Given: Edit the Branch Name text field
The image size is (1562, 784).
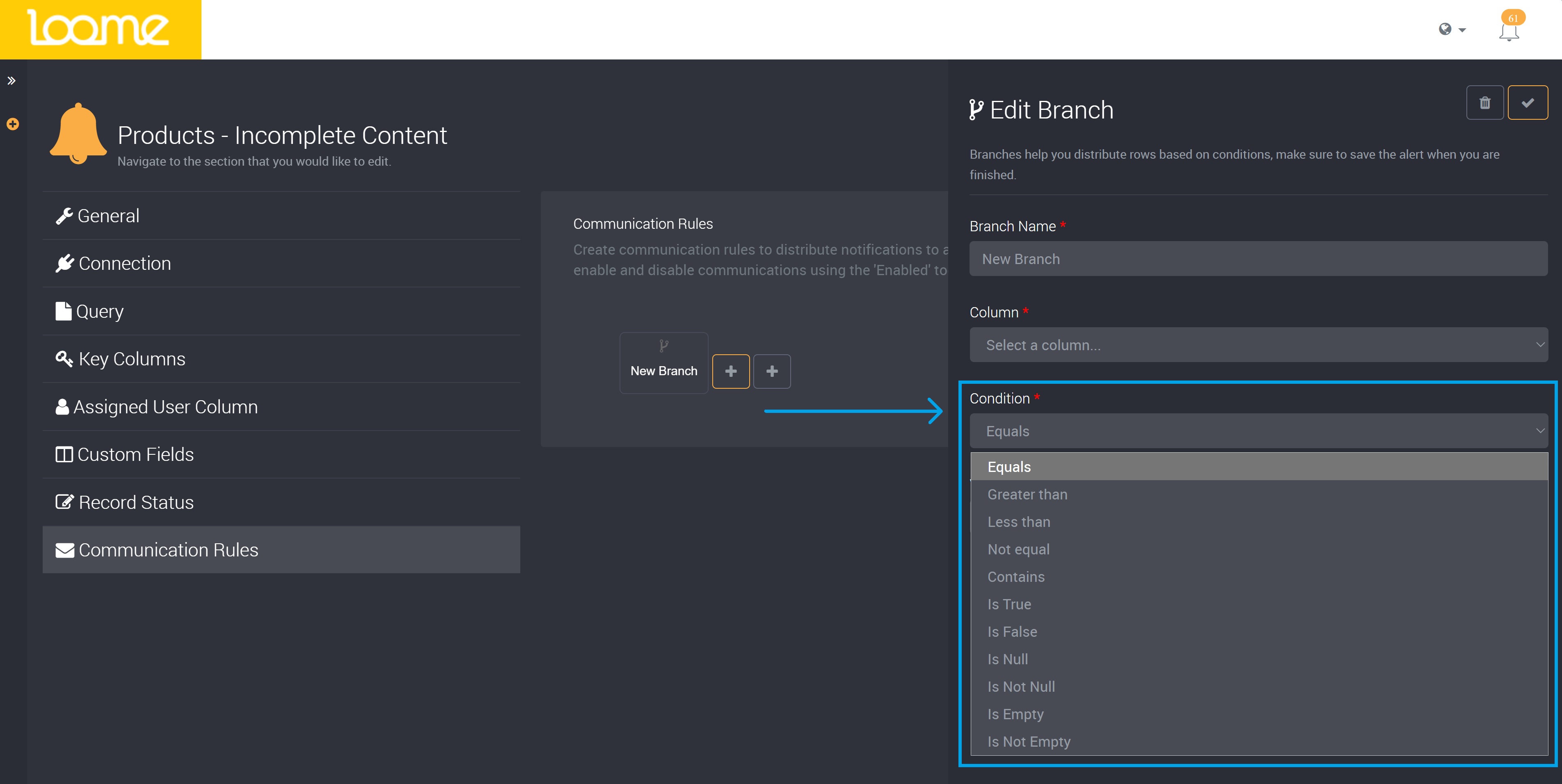Looking at the screenshot, I should (x=1258, y=259).
